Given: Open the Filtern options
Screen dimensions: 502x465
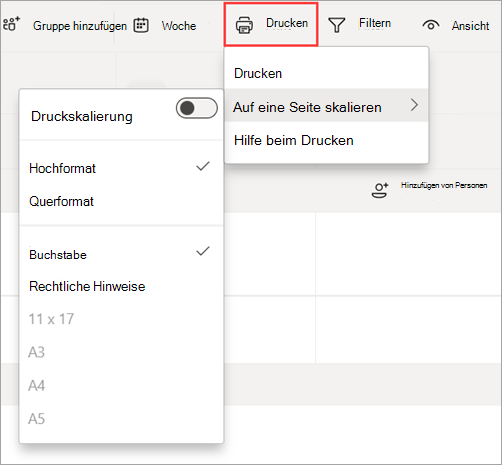Looking at the screenshot, I should (x=375, y=23).
